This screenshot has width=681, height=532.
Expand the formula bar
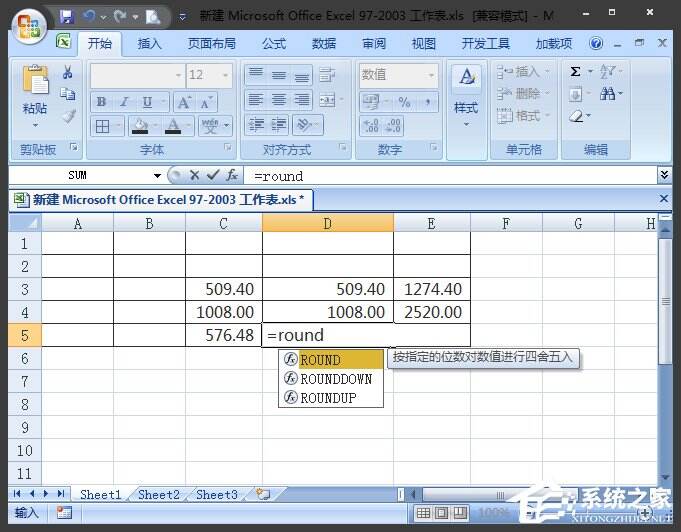click(664, 175)
